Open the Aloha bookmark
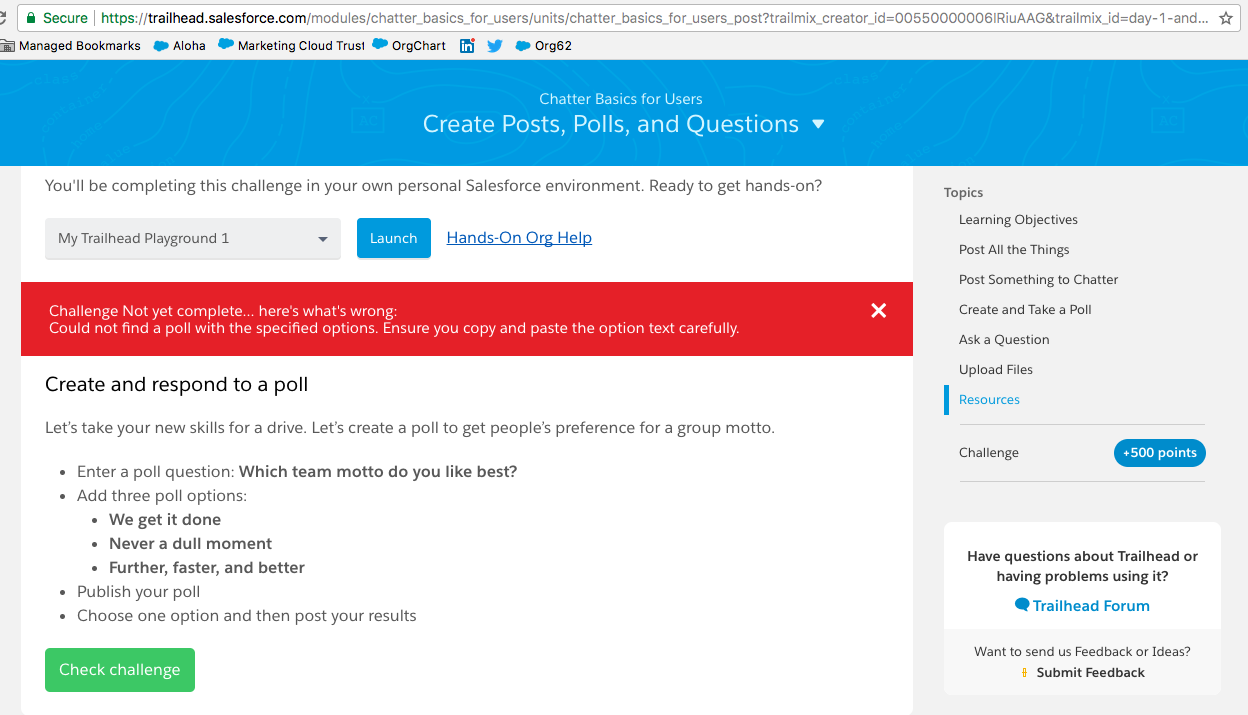 (180, 45)
